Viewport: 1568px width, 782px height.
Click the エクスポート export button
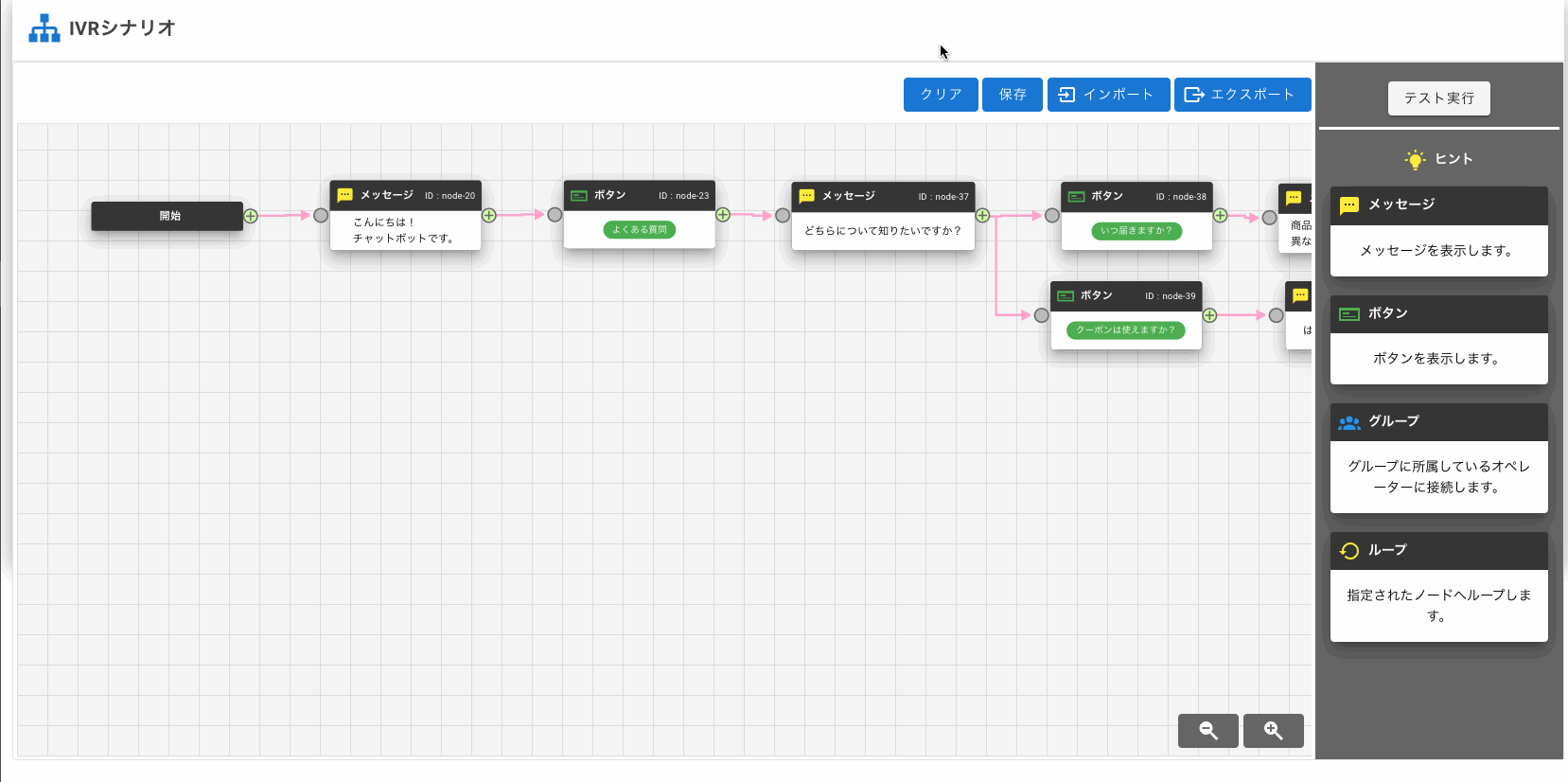pos(1242,95)
